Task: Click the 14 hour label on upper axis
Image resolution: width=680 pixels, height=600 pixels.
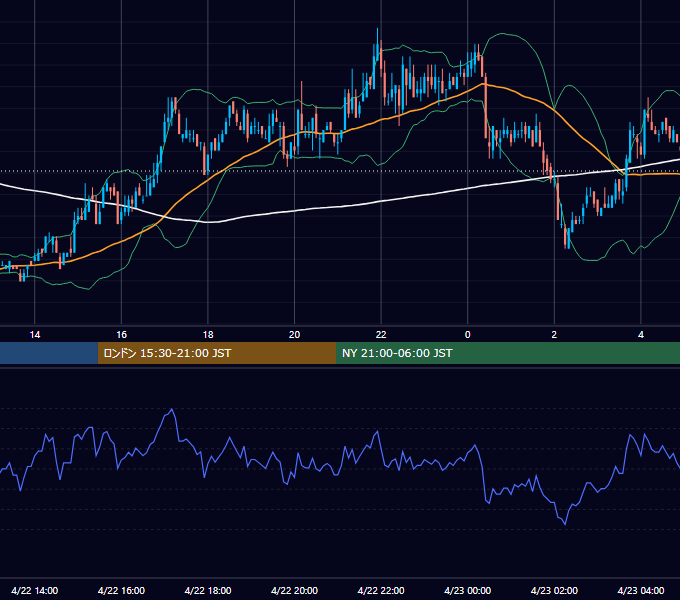Action: [x=35, y=335]
